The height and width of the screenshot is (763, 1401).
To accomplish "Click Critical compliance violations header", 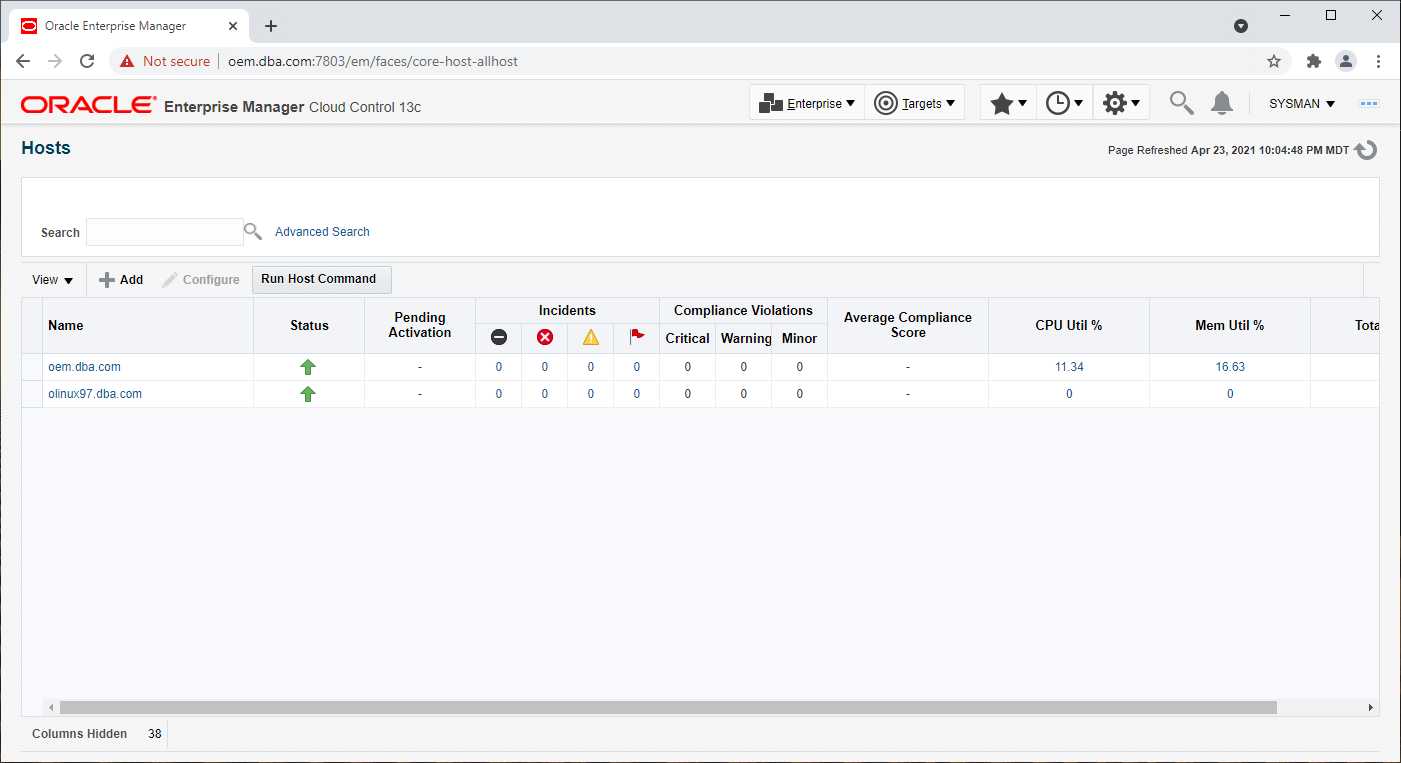I will tap(688, 338).
